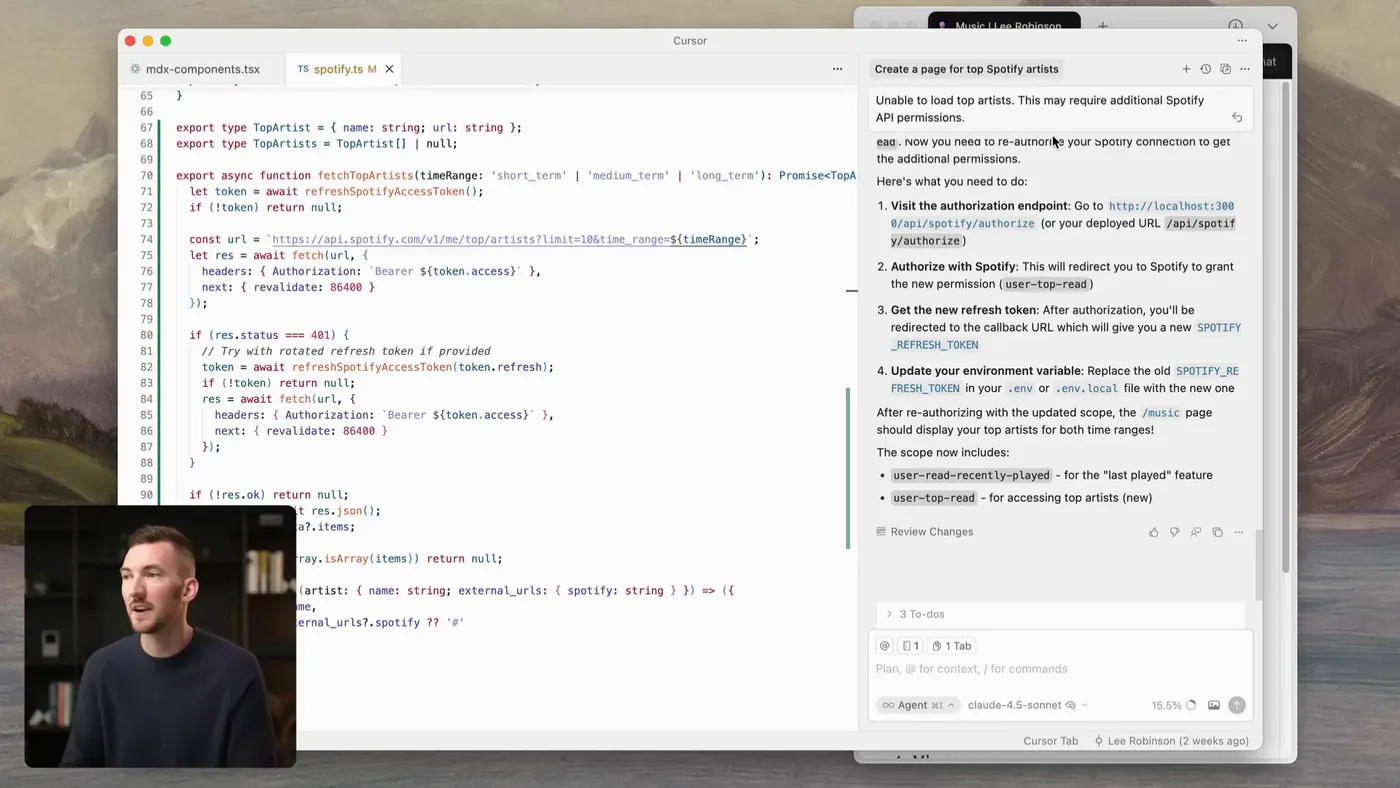Click the @ add context button
This screenshot has width=1400, height=788.
pos(884,646)
